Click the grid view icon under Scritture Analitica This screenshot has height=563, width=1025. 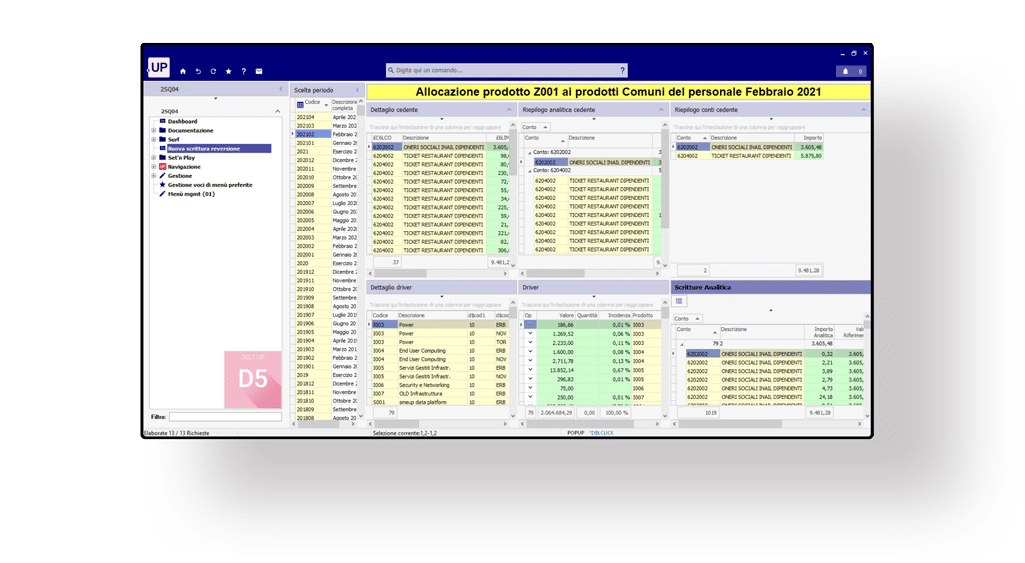[x=680, y=301]
